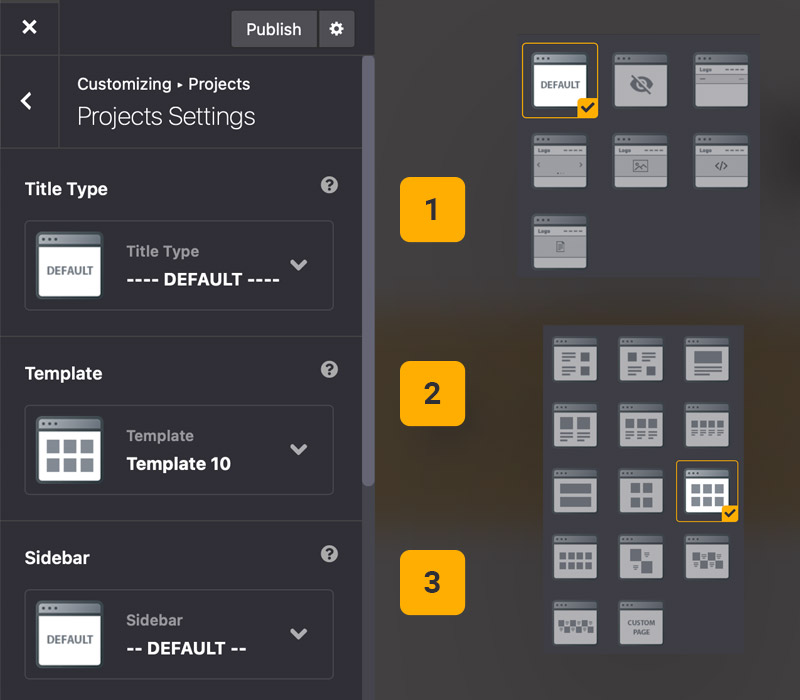Viewport: 800px width, 700px height.
Task: Select the checked DEFAULT title type option
Action: [x=560, y=81]
